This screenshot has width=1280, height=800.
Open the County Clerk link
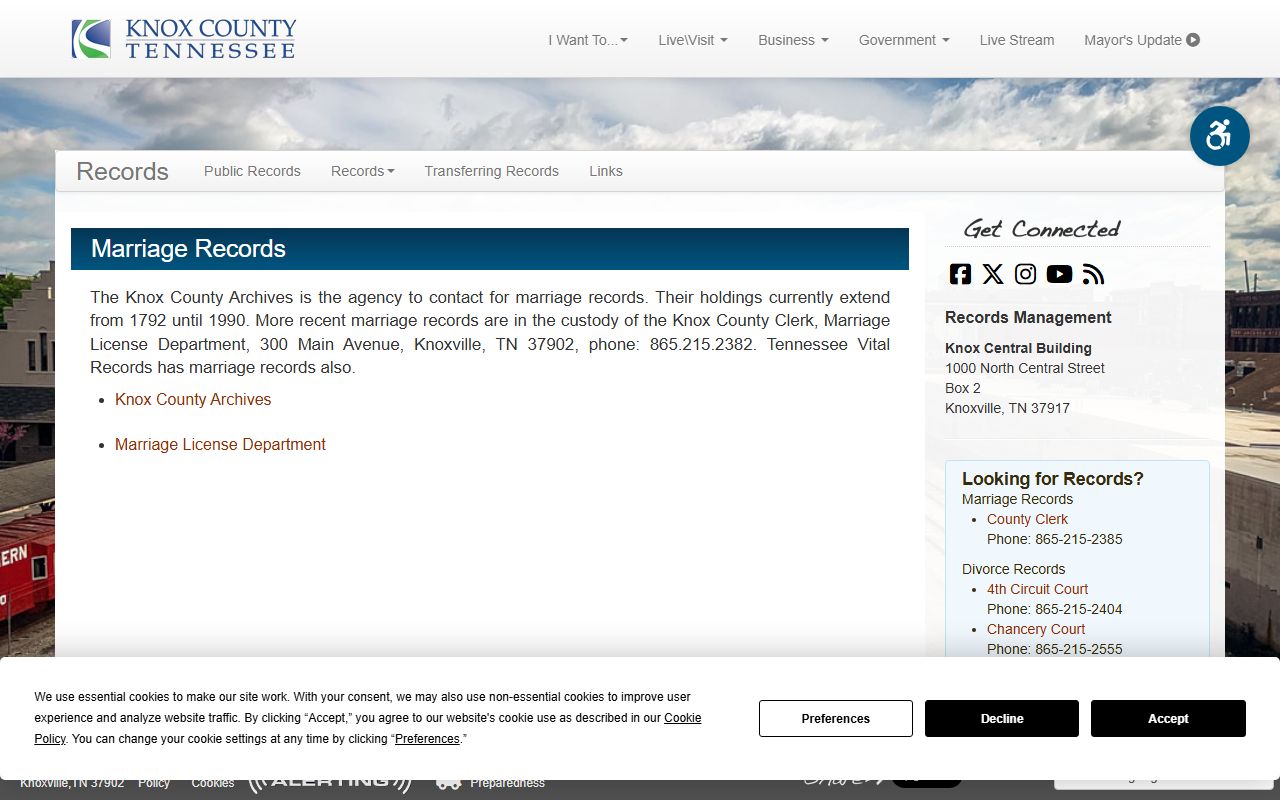(x=1027, y=519)
